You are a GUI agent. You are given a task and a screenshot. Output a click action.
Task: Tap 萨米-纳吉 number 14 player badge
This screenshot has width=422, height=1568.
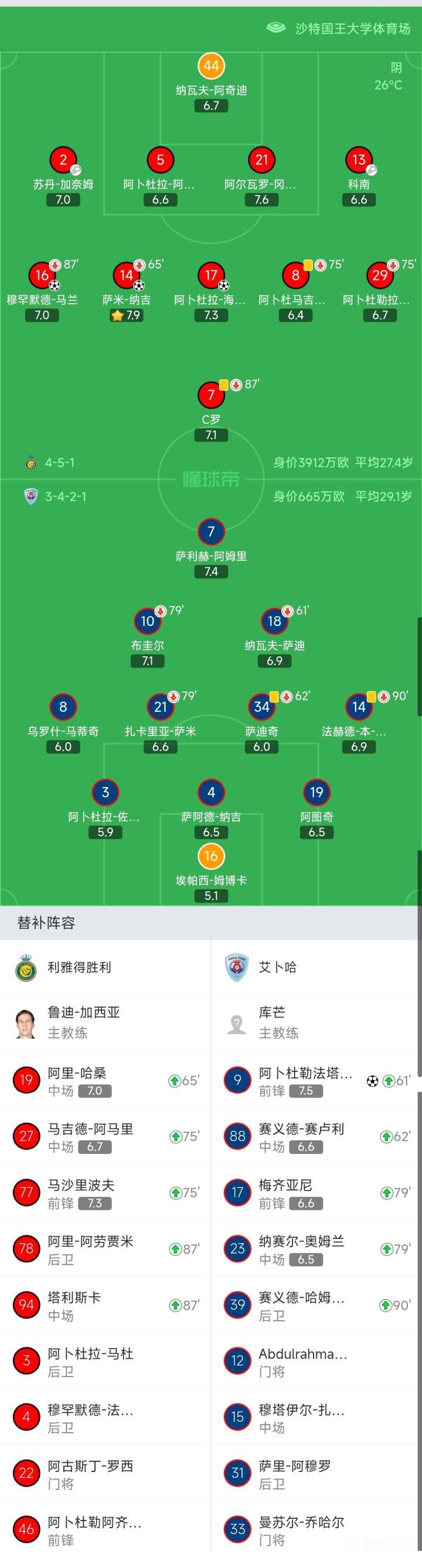click(127, 276)
